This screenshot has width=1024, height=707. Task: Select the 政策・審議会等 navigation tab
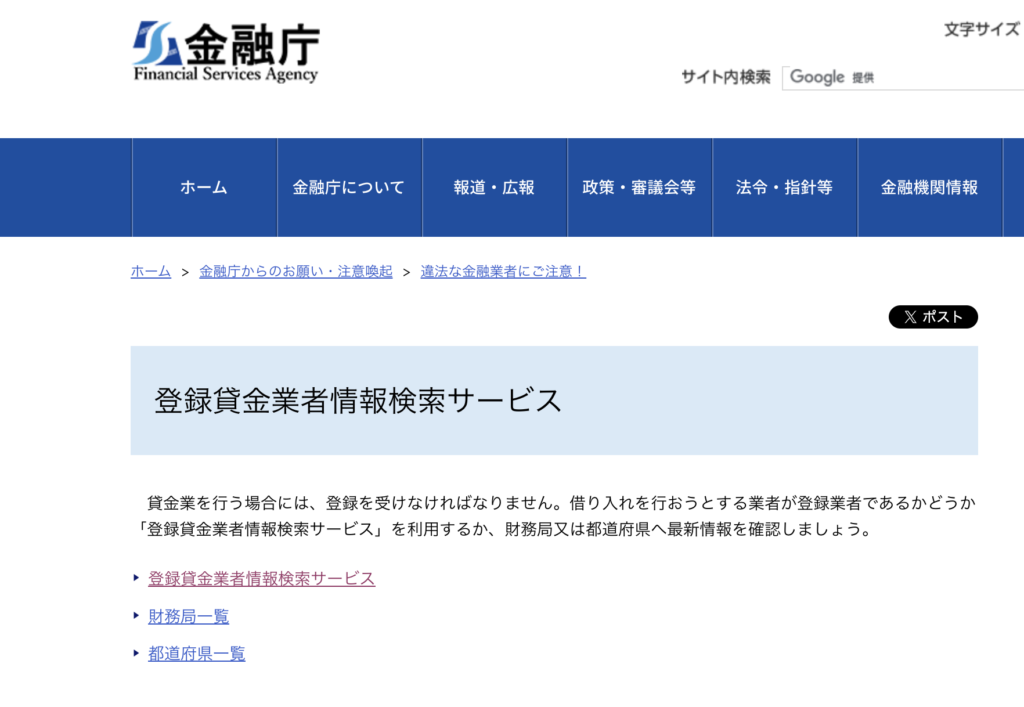click(640, 187)
